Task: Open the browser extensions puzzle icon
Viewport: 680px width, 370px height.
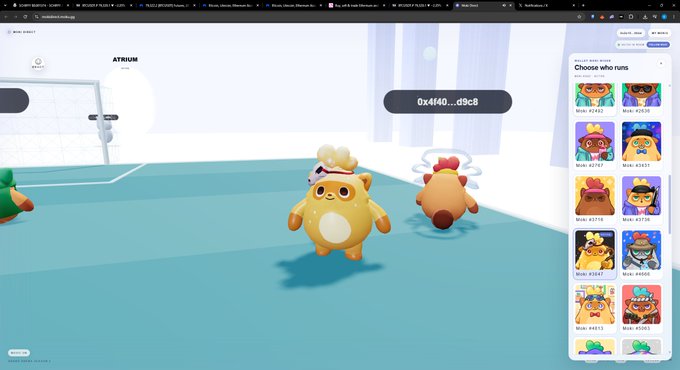Action: coord(631,16)
